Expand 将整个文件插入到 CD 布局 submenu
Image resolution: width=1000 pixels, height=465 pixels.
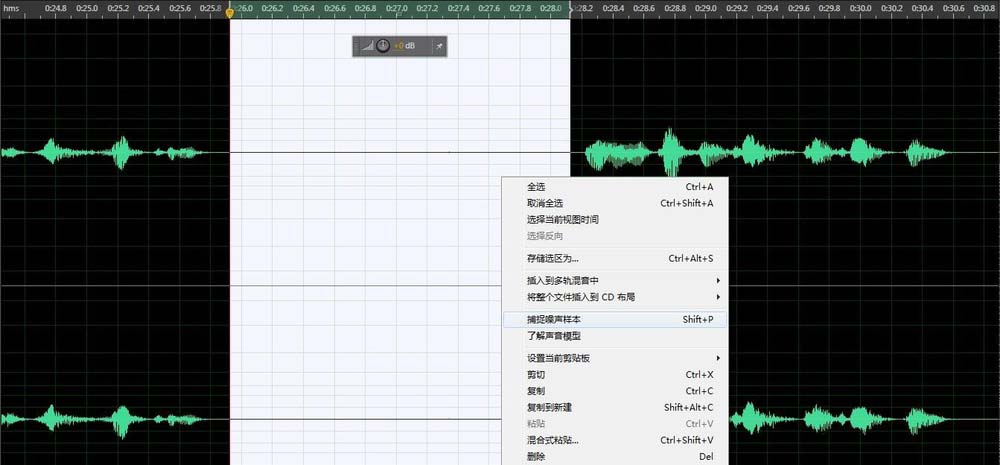(x=614, y=297)
